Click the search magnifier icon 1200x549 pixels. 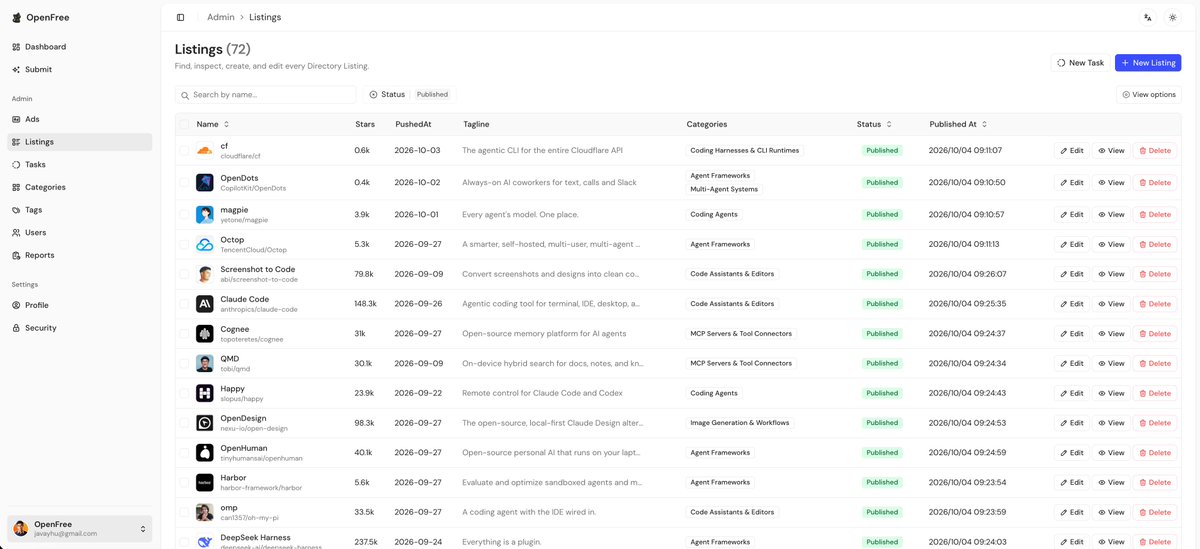pos(185,95)
